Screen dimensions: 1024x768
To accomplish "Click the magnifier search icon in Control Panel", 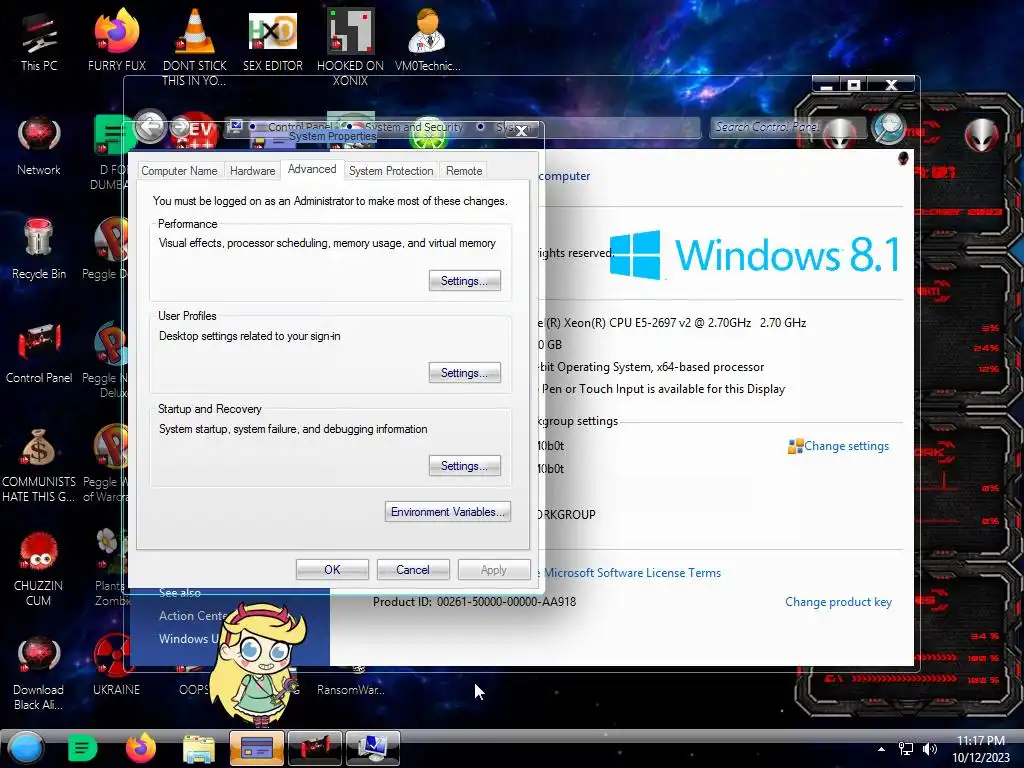I will [x=888, y=127].
